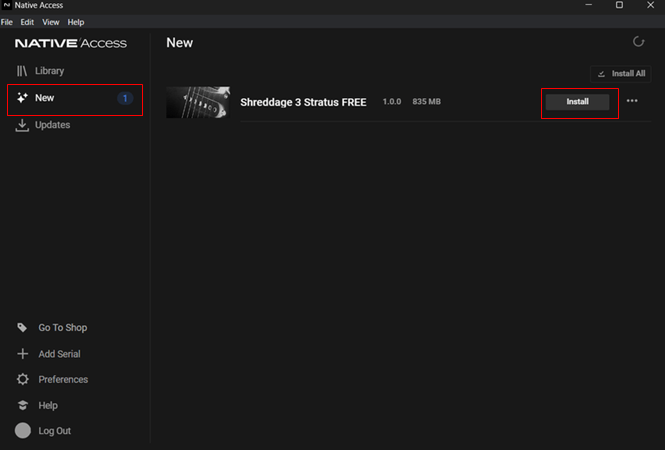The width and height of the screenshot is (665, 450).
Task: Close the Native Access window
Action: pyautogui.click(x=650, y=5)
